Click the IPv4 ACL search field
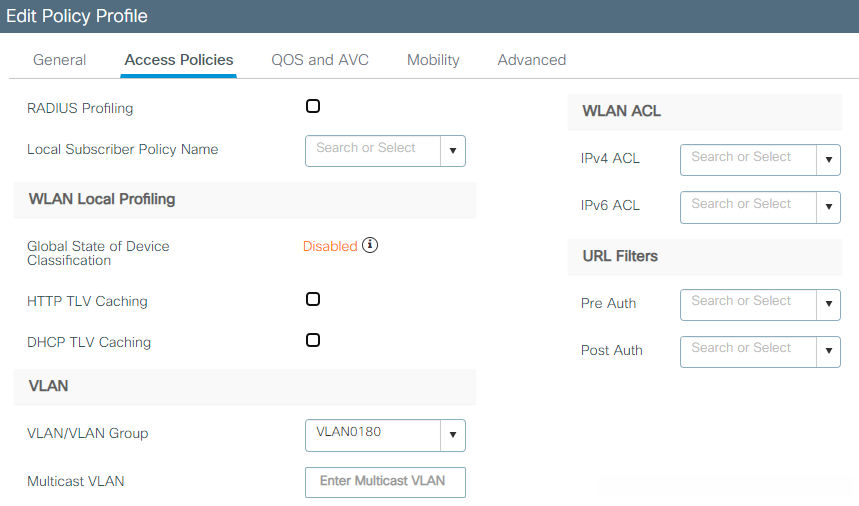The height and width of the screenshot is (506, 859). pos(748,160)
